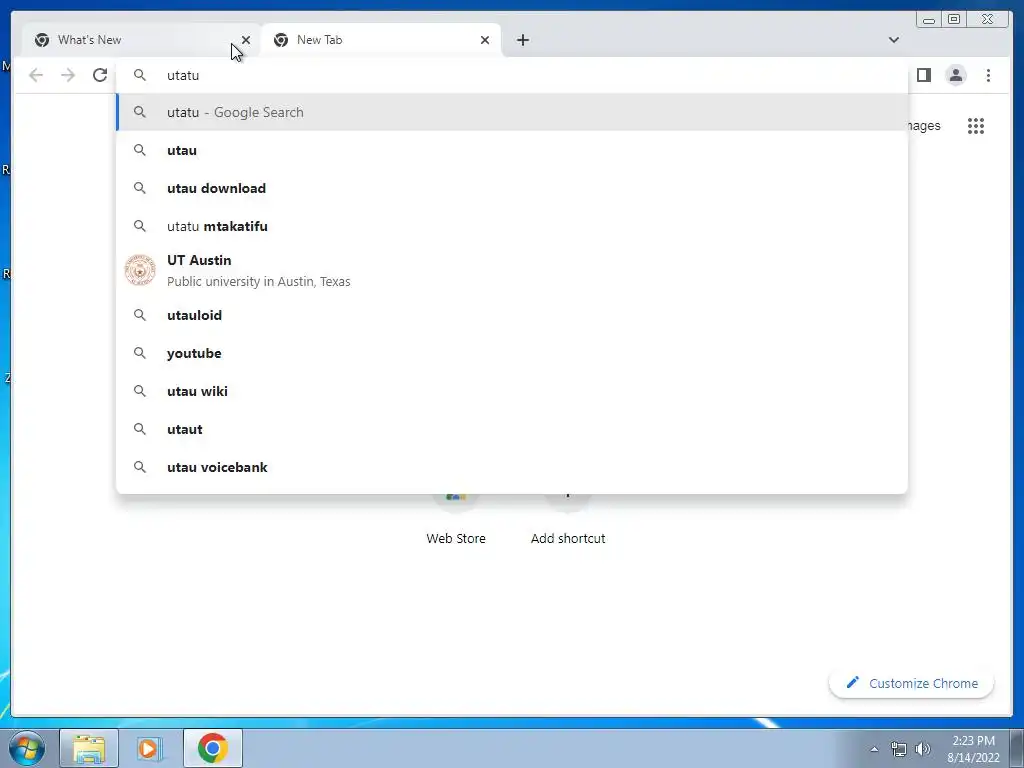Screen dimensions: 1024x768
Task: Click the search icon in the address bar
Action: coord(140,75)
